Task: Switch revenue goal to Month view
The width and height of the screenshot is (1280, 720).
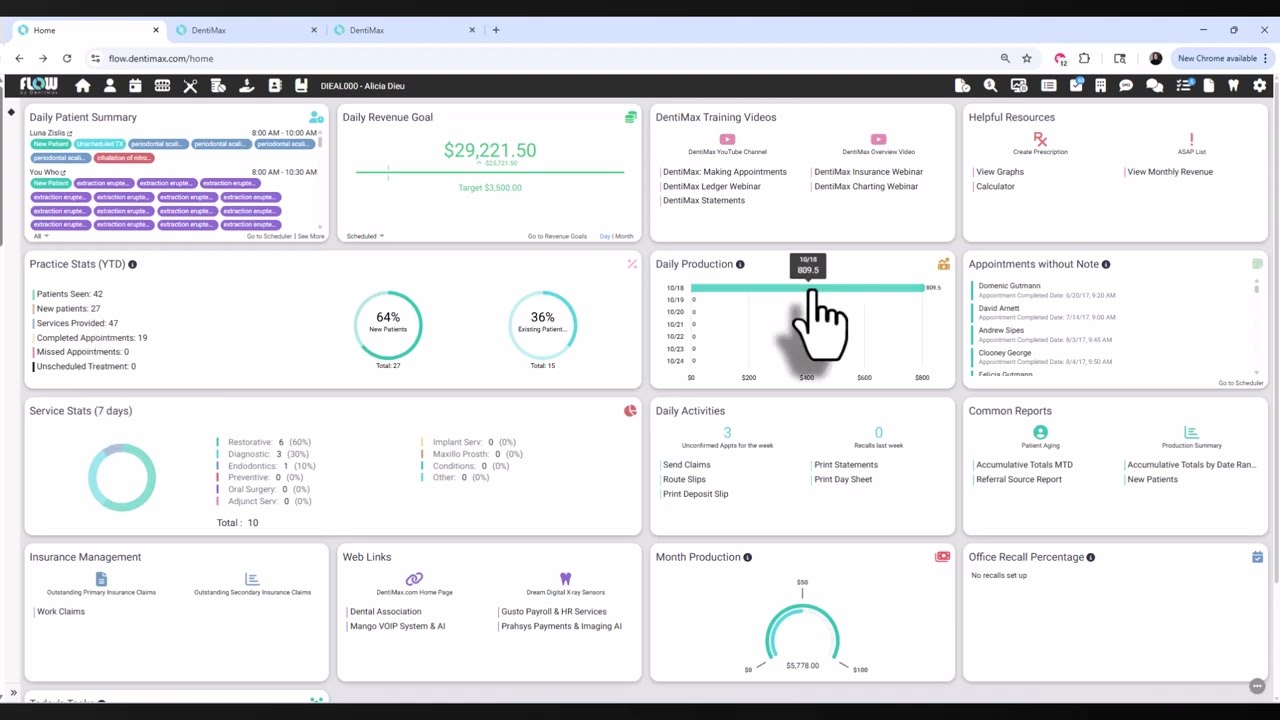Action: [624, 236]
